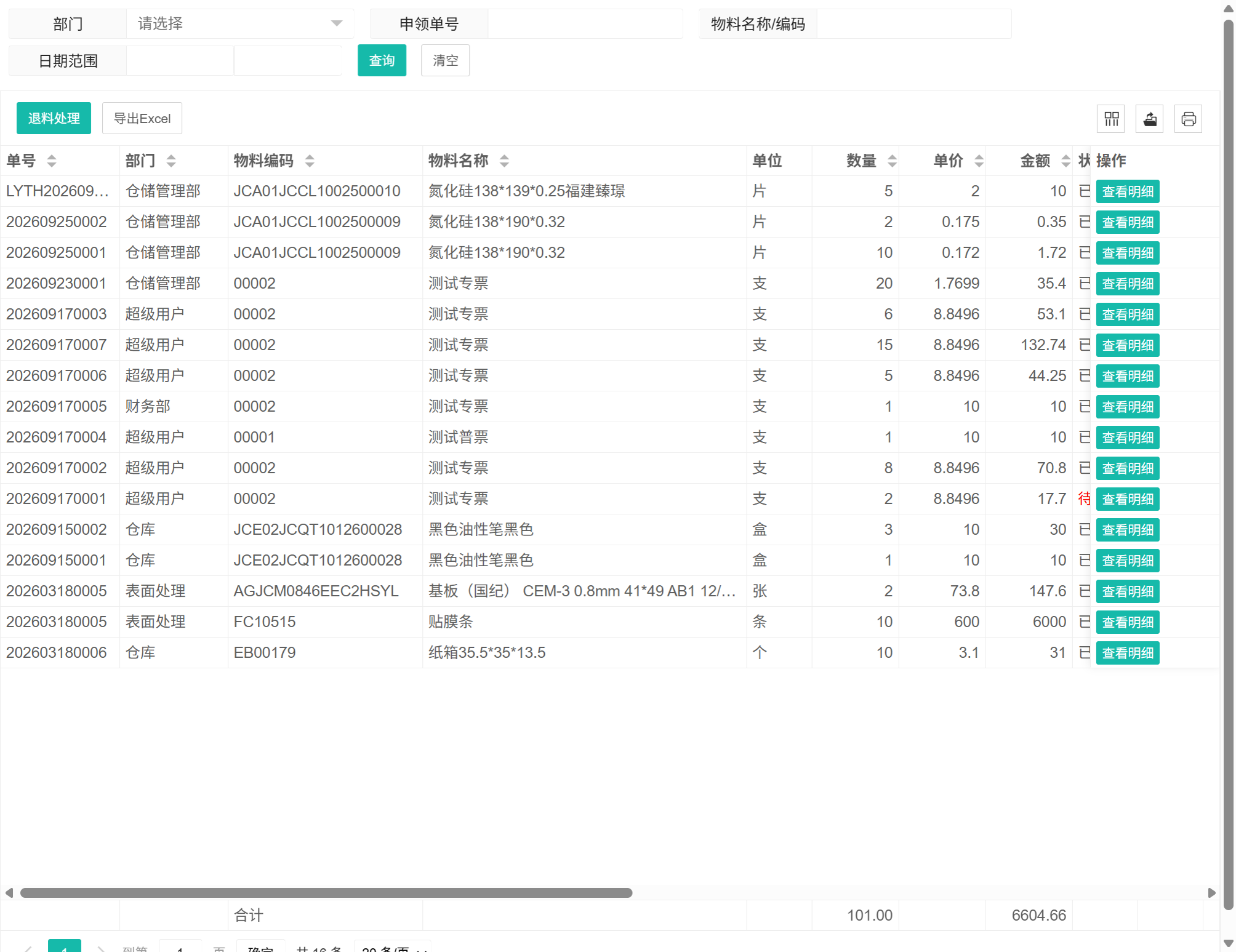View details for order 202609250002
This screenshot has height=952, width=1236.
point(1128,222)
